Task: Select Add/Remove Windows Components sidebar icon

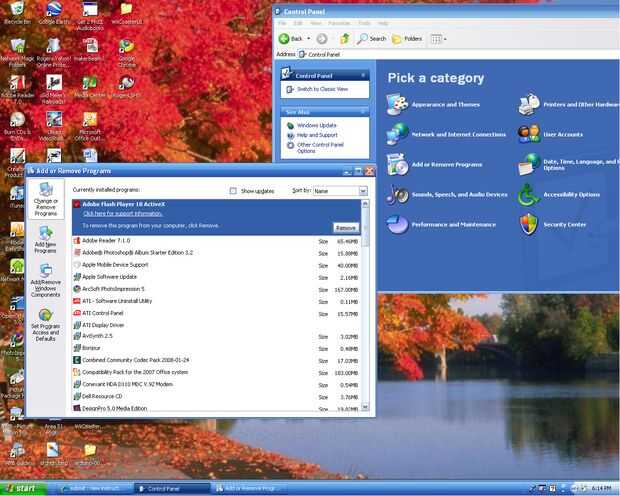Action: 45,280
